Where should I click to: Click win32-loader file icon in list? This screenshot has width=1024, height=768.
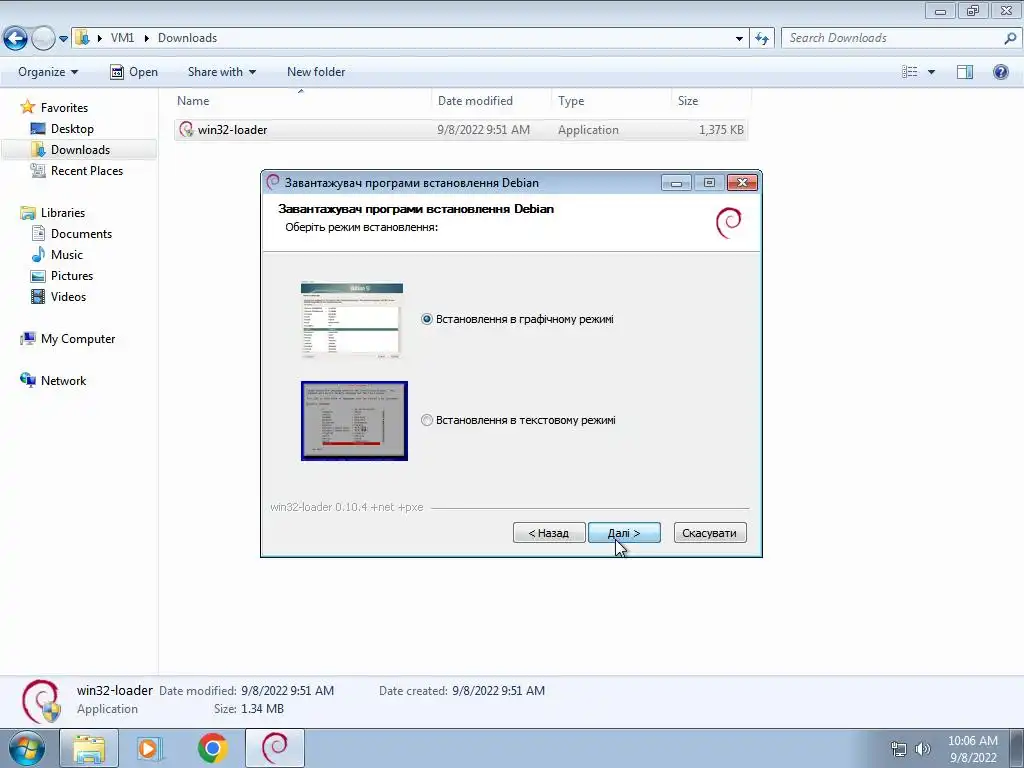coord(187,129)
